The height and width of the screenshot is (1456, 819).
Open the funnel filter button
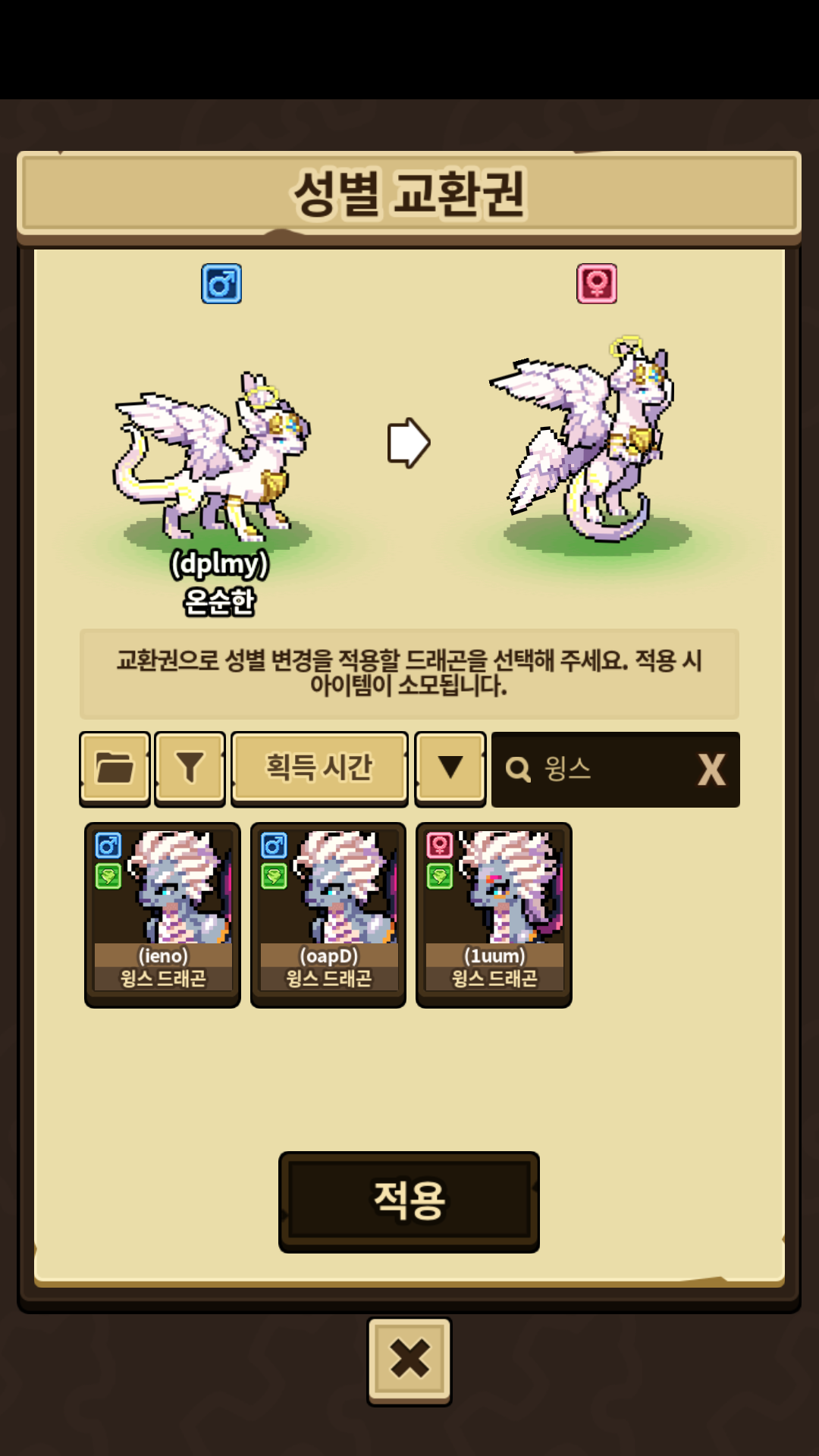[190, 768]
